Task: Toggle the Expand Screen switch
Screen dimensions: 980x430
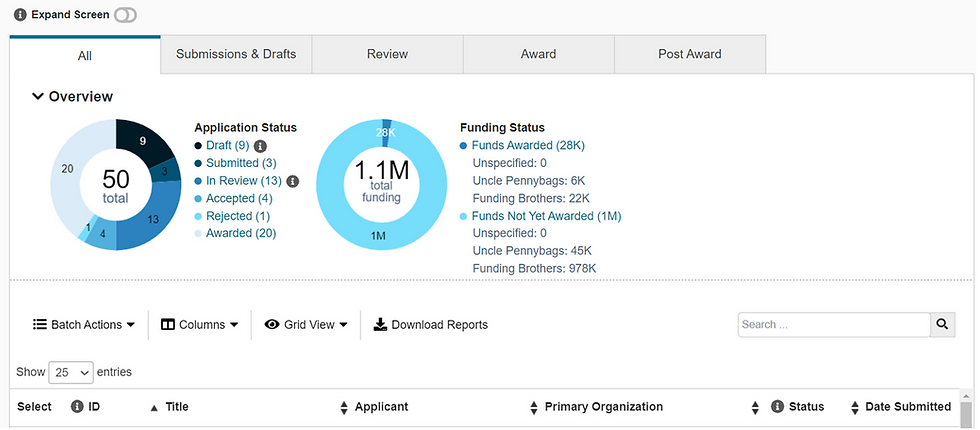Action: point(126,15)
